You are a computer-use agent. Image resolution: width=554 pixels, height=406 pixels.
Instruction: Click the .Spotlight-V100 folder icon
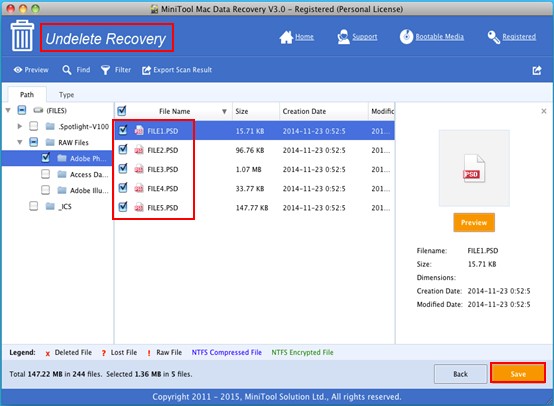[50, 126]
